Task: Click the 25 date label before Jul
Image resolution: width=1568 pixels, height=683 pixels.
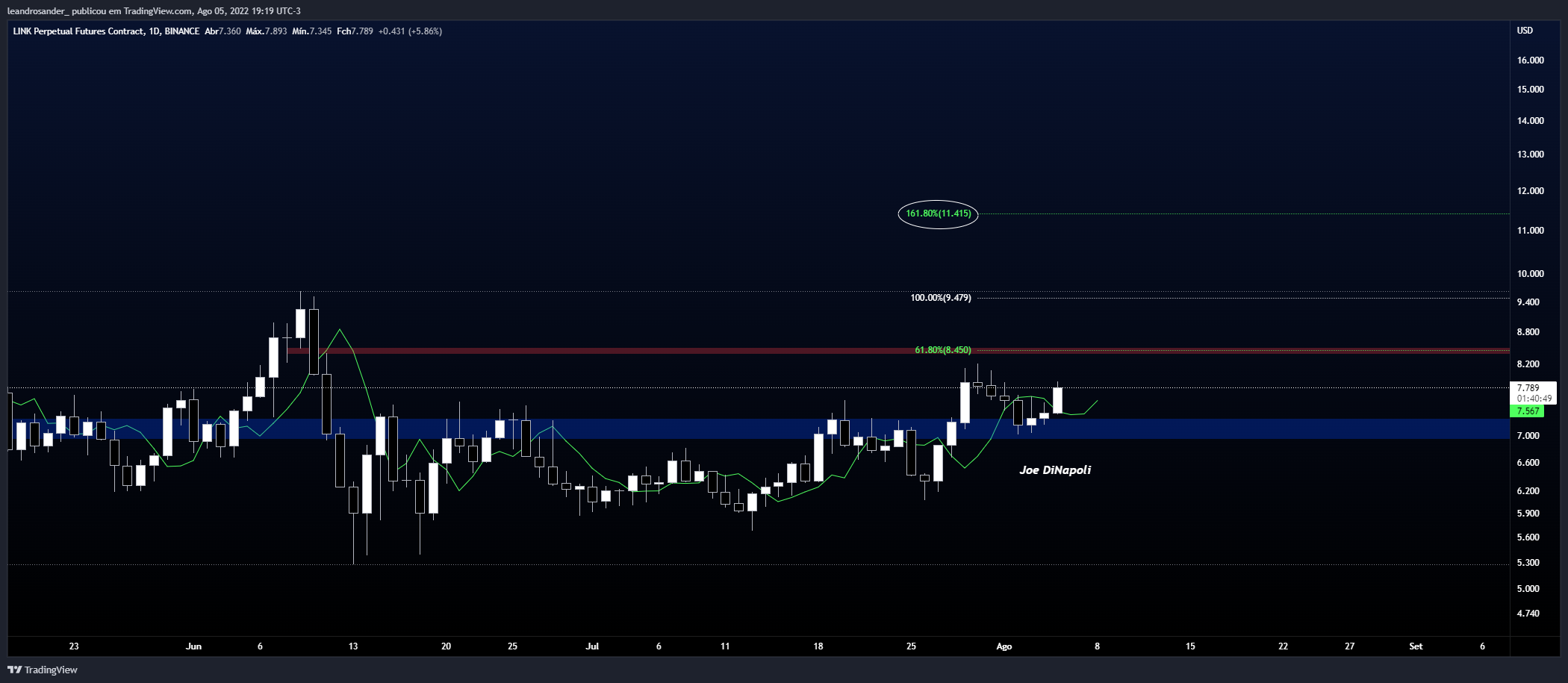Action: point(512,646)
